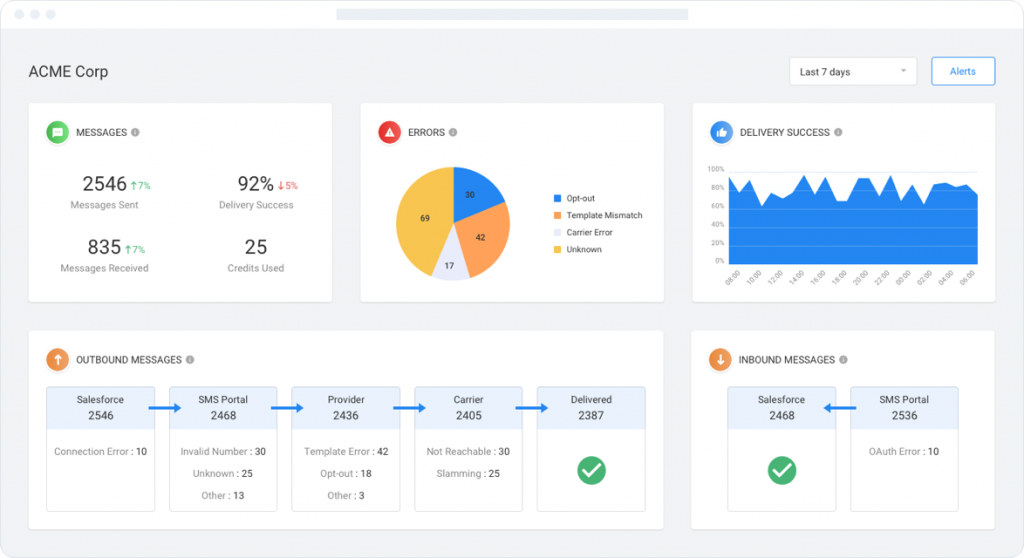1024x558 pixels.
Task: Select the Carrier 2405 stage header
Action: click(x=468, y=408)
